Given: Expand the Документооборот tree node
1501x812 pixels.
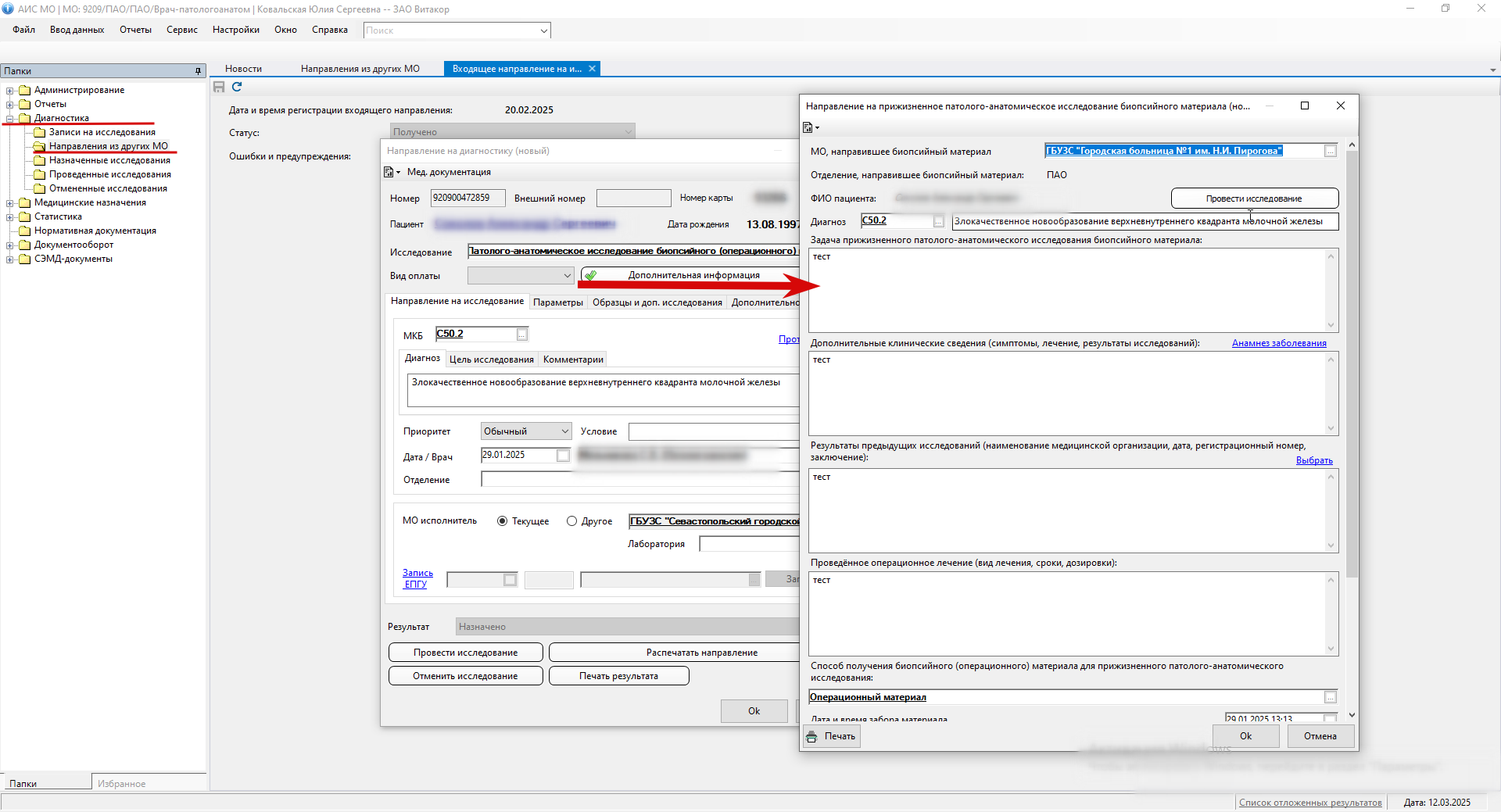Looking at the screenshot, I should (10, 245).
